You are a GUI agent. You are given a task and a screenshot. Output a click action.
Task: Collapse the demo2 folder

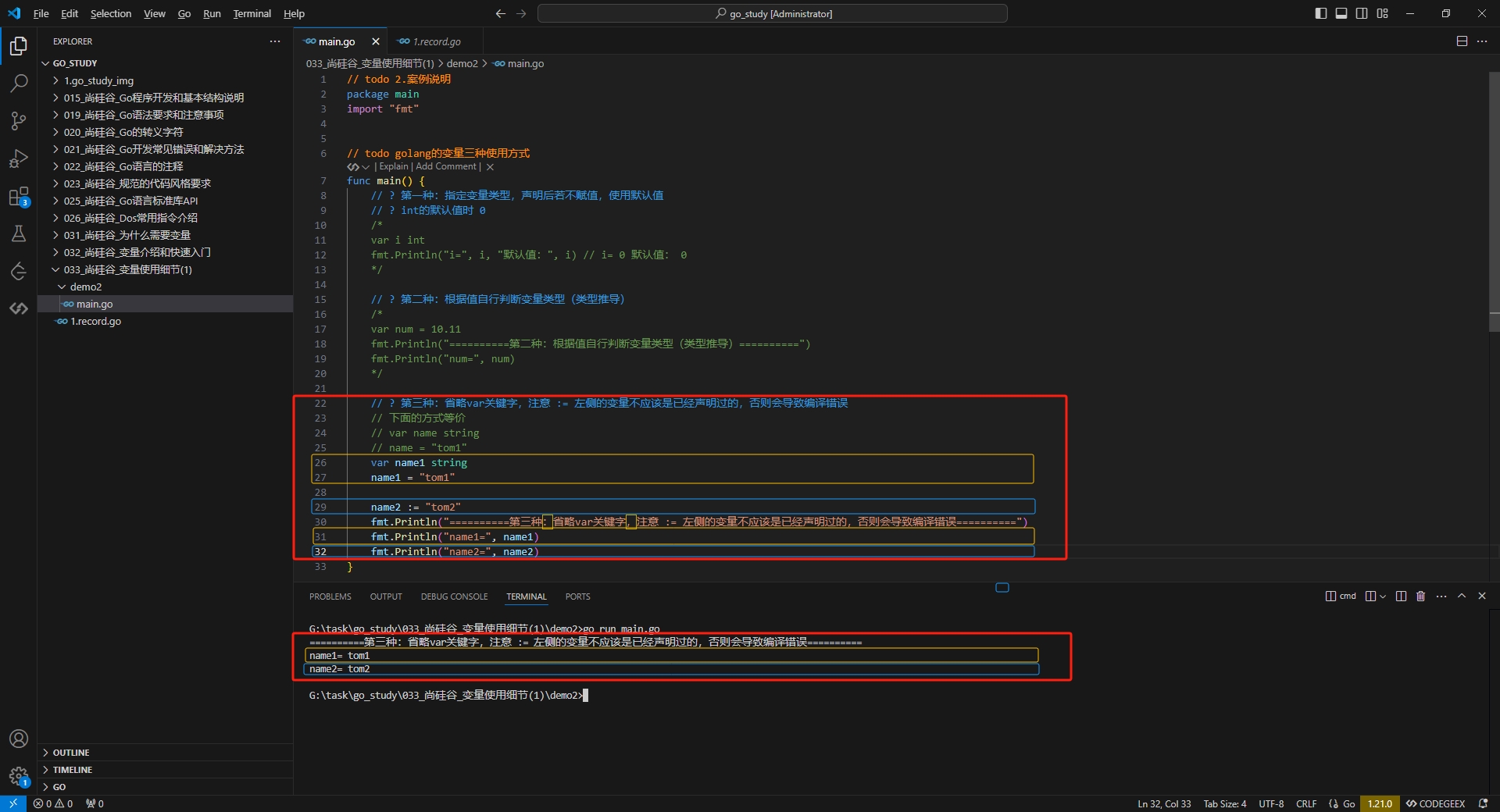(x=85, y=287)
